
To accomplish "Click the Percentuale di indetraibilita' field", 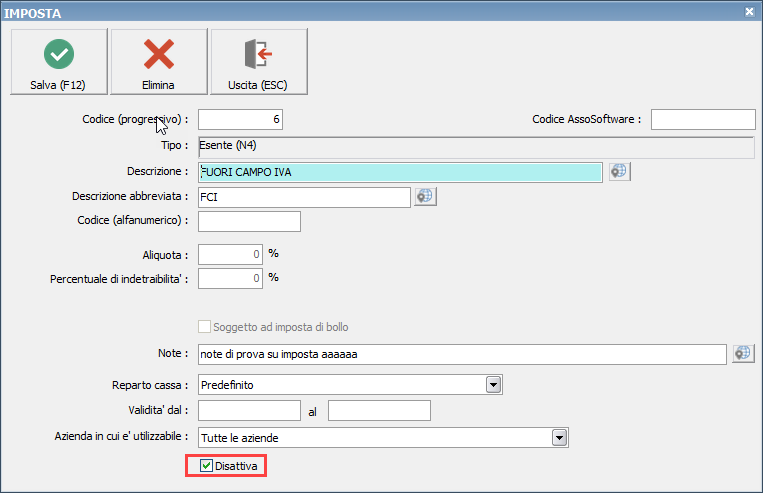I will (x=230, y=278).
